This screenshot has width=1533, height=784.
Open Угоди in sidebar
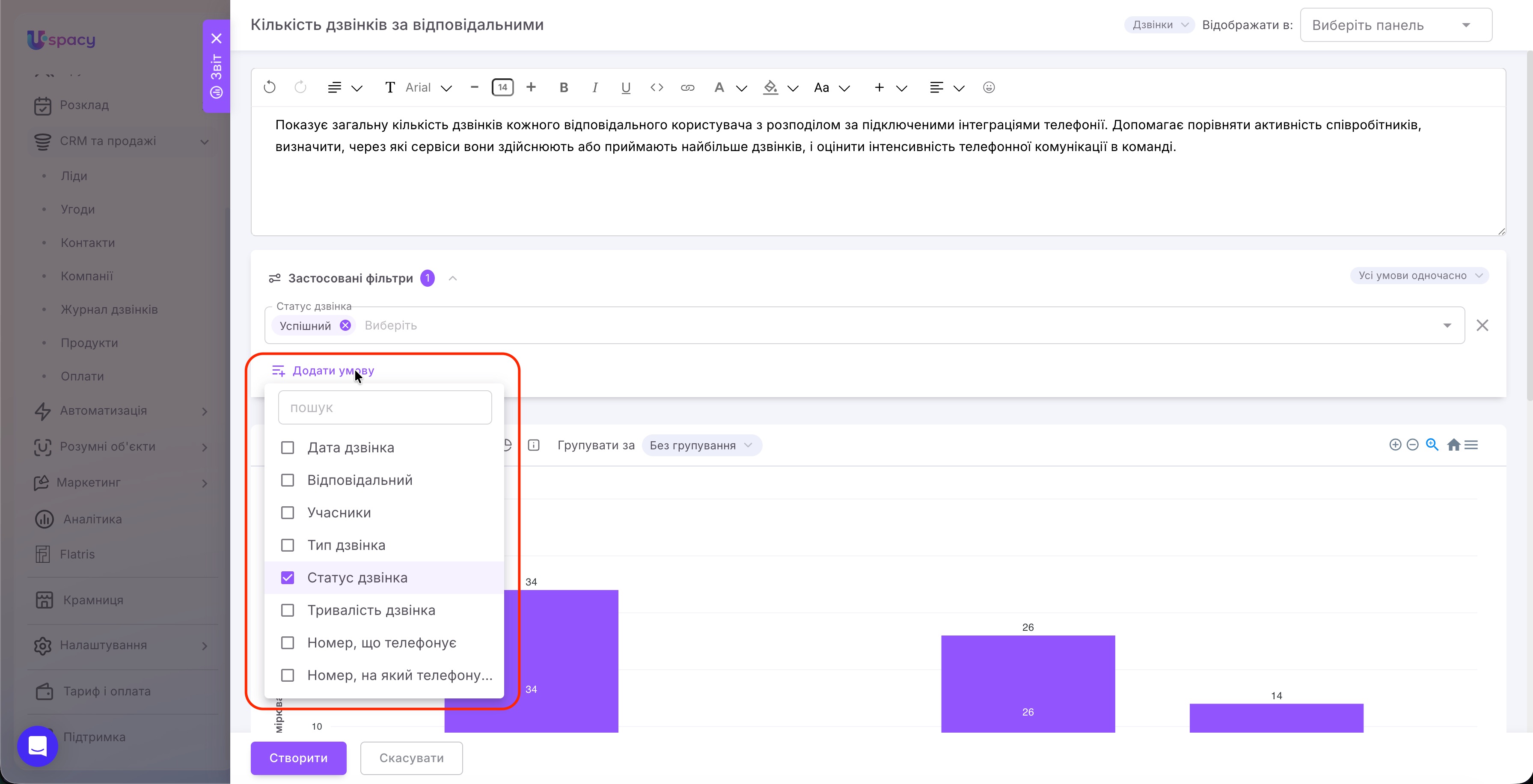point(77,210)
